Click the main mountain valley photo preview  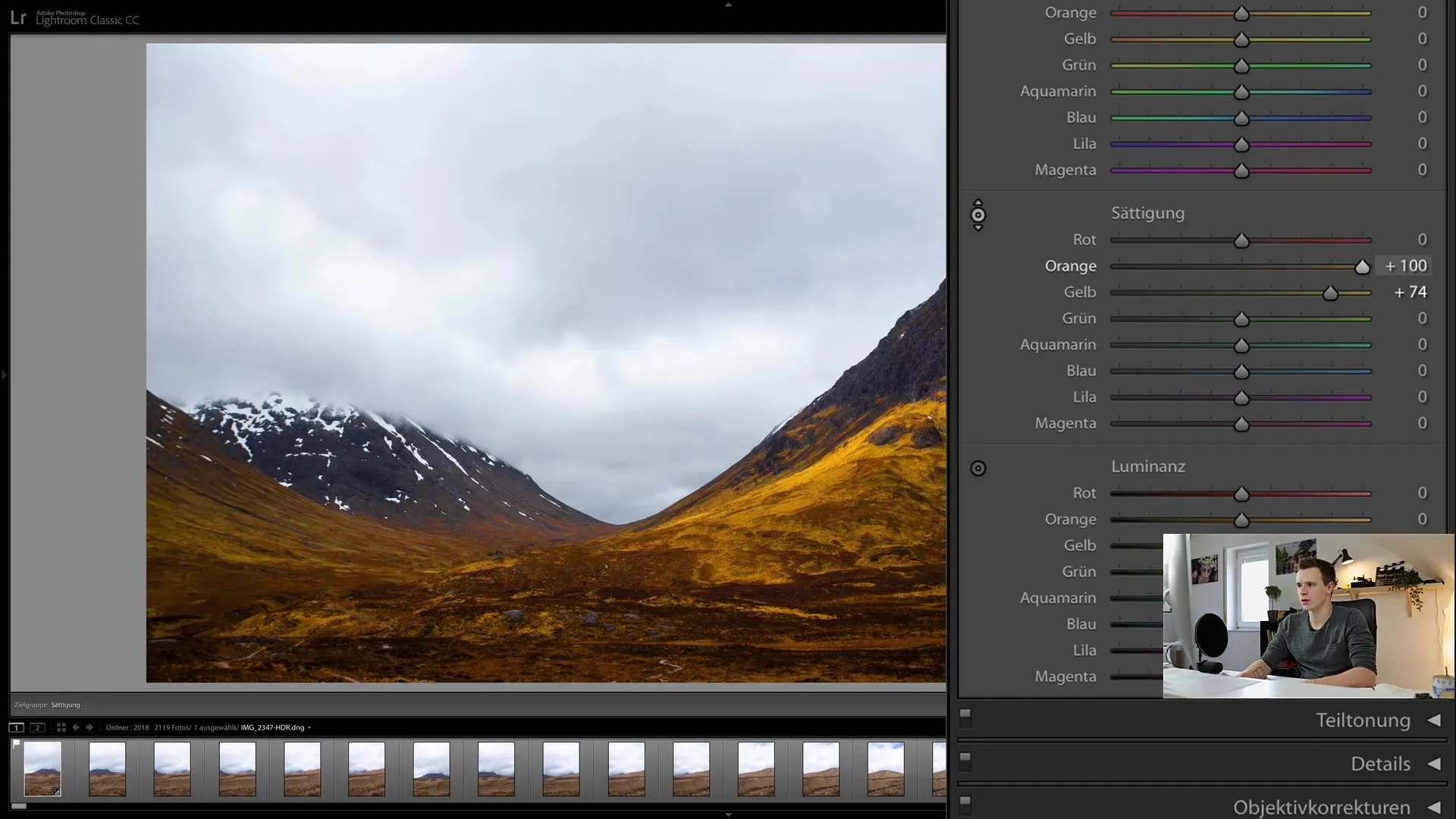[546, 362]
